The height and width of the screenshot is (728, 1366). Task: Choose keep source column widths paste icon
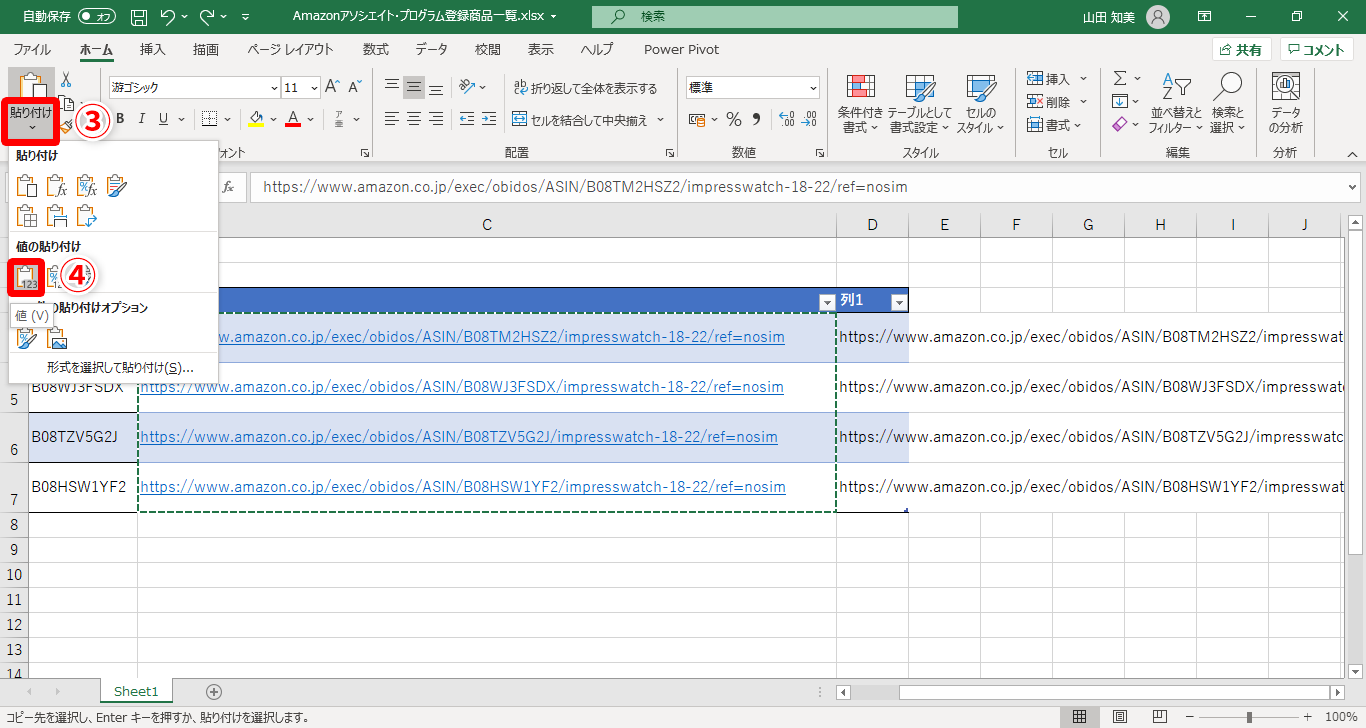[57, 214]
